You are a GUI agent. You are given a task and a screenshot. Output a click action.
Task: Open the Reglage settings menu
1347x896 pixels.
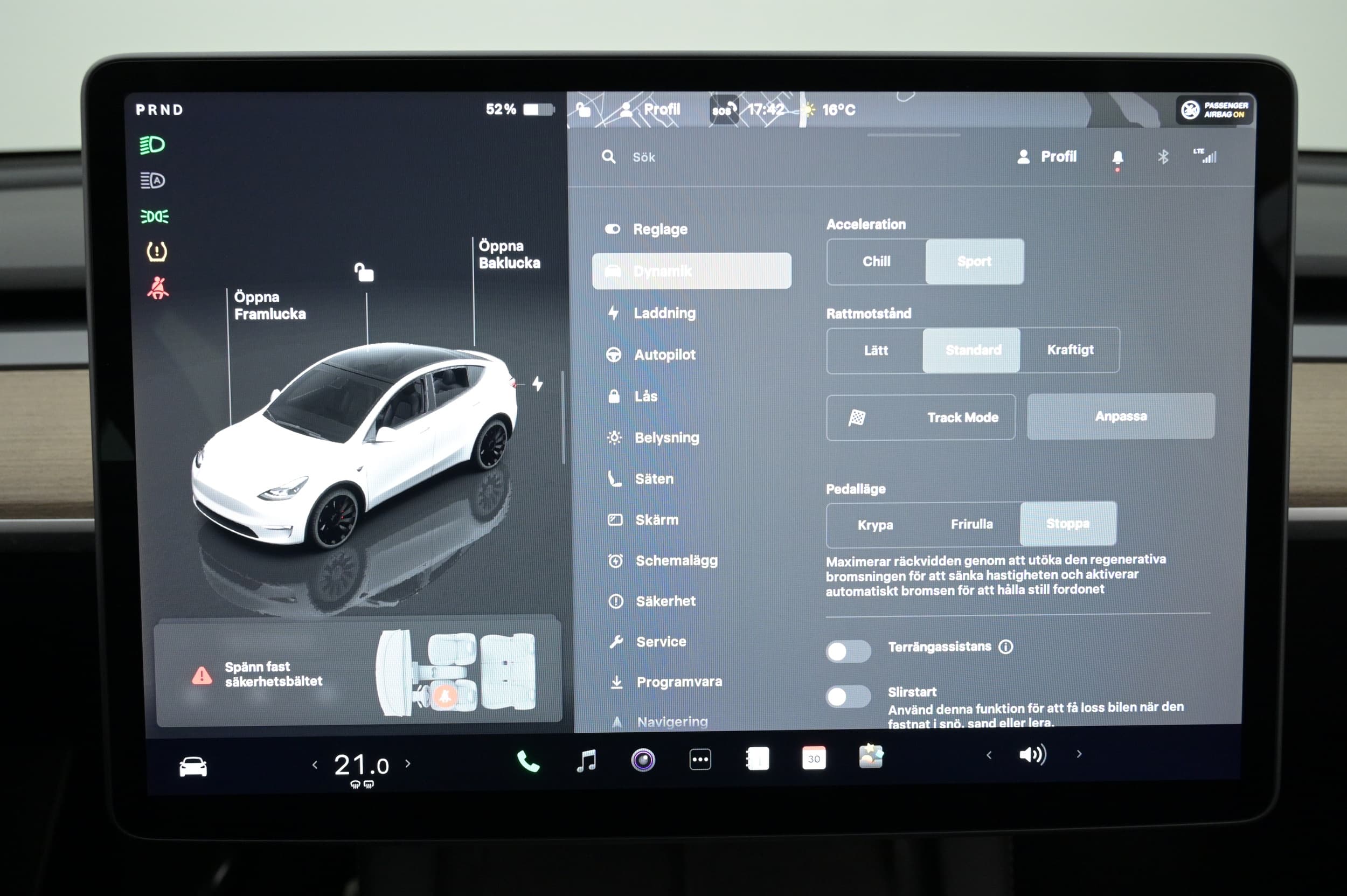691,229
